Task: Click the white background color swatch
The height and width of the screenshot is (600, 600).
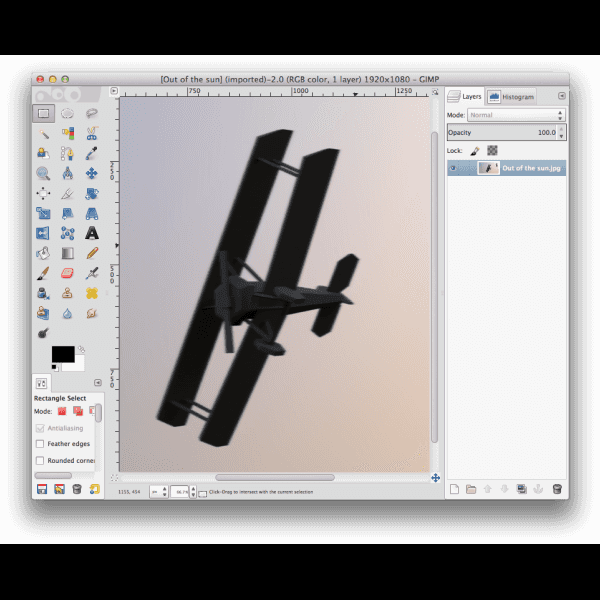Action: pyautogui.click(x=78, y=366)
